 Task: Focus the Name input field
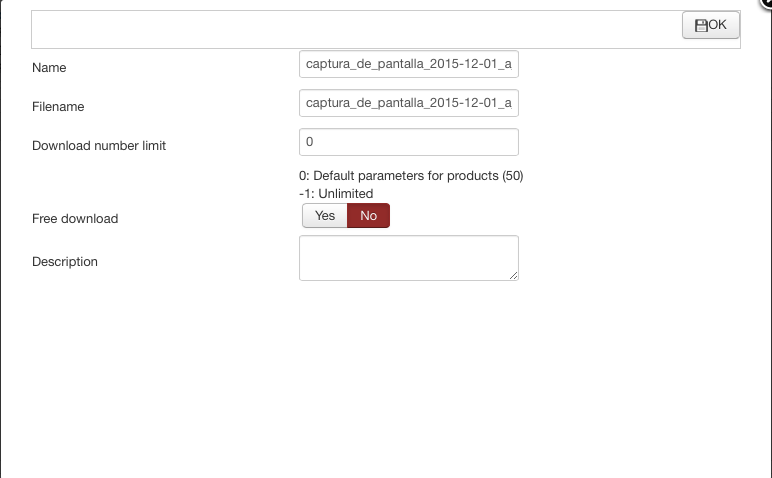click(409, 64)
